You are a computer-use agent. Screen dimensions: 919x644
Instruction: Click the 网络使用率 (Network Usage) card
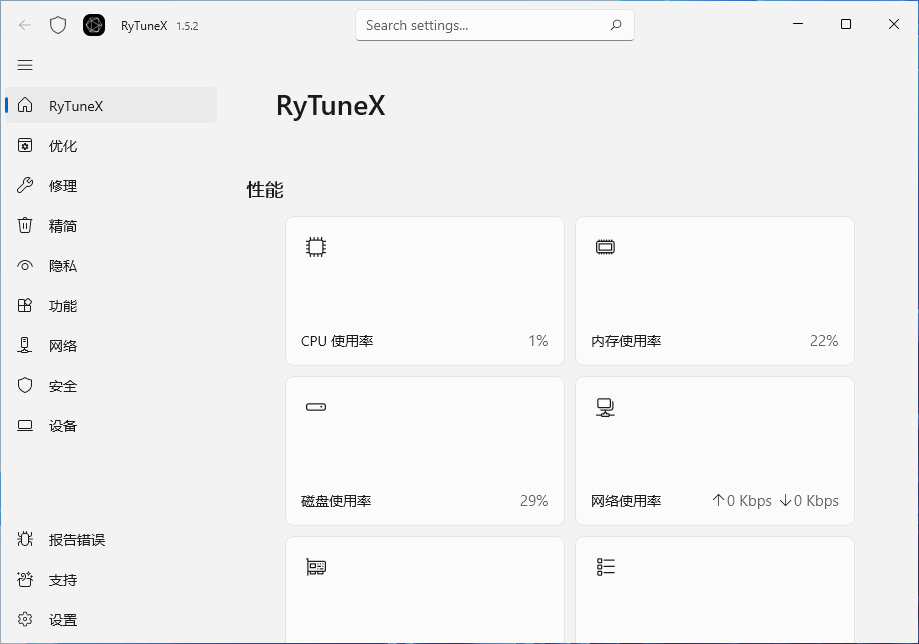714,450
